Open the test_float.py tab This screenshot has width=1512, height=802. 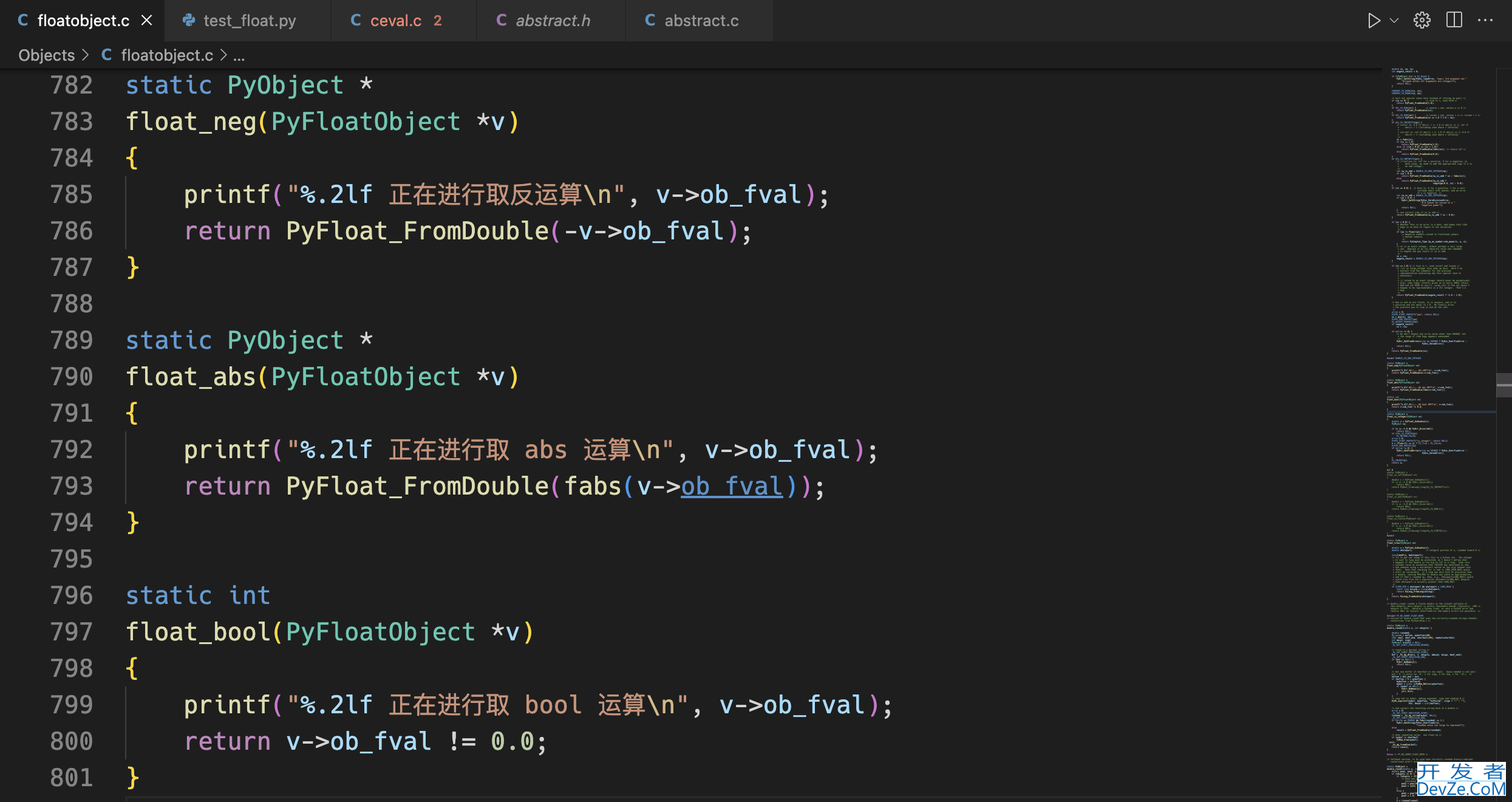pos(248,21)
